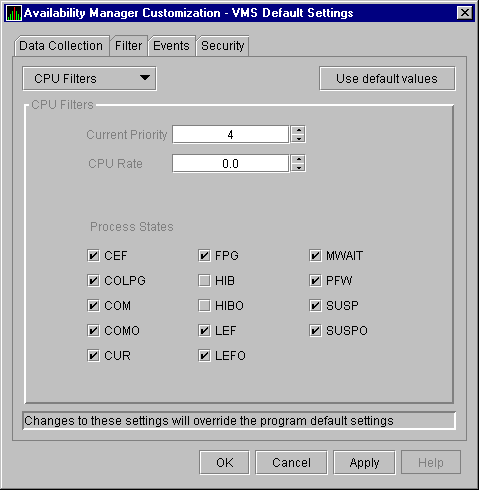Toggle the PFW process state

coord(315,281)
